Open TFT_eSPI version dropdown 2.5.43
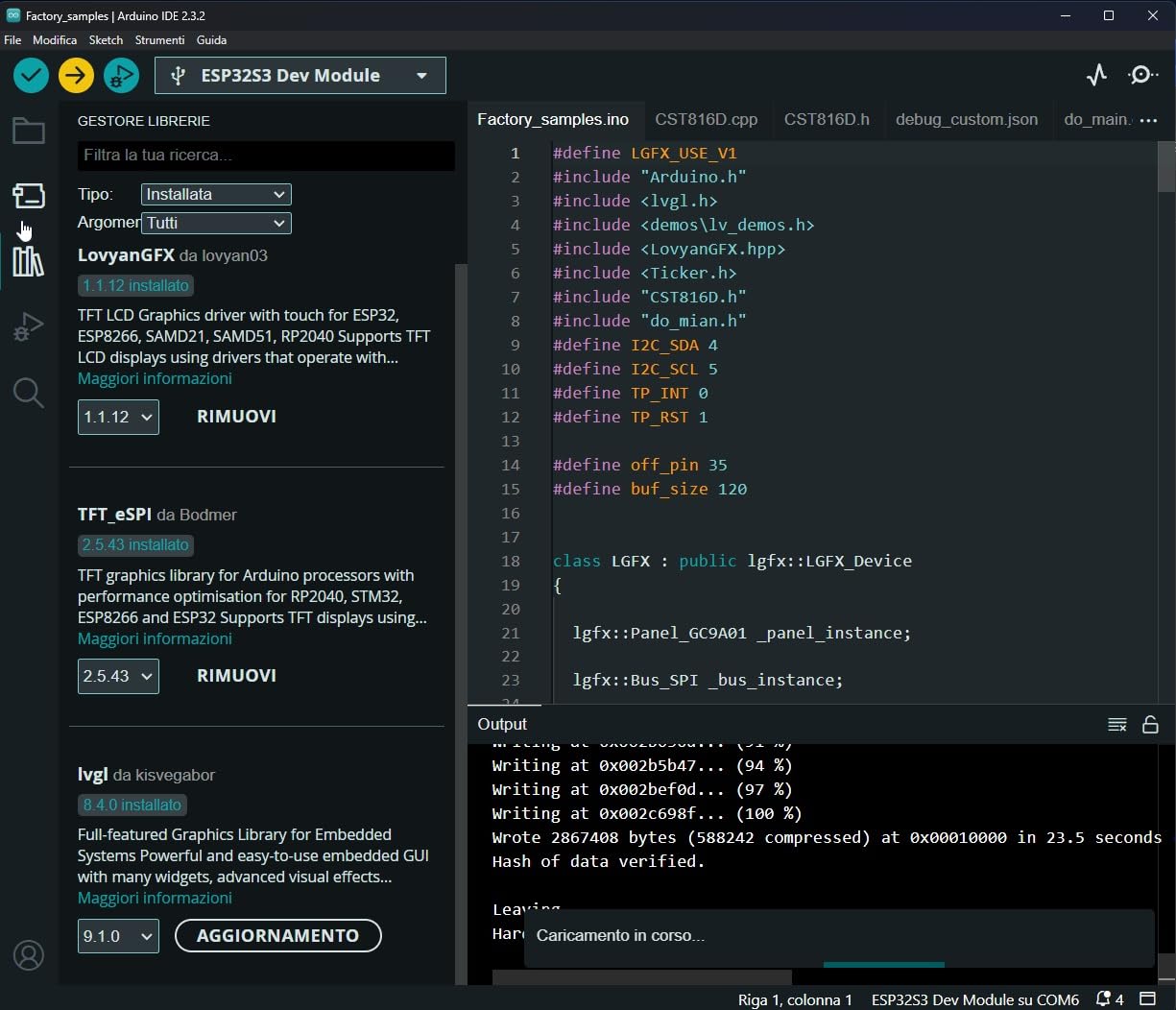The image size is (1176, 1010). tap(118, 676)
